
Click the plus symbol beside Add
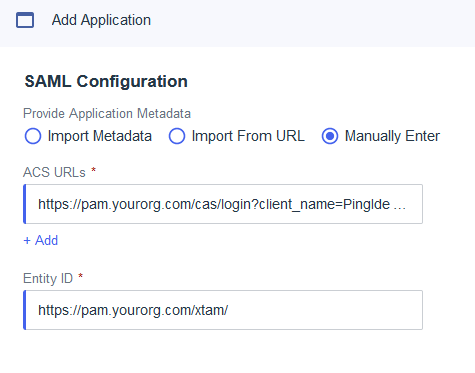27,240
